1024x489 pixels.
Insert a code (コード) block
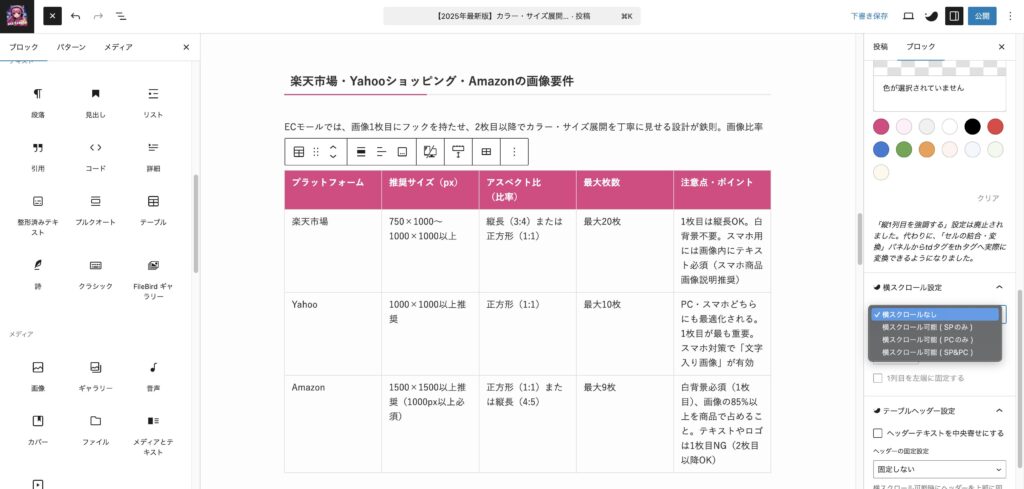[95, 155]
